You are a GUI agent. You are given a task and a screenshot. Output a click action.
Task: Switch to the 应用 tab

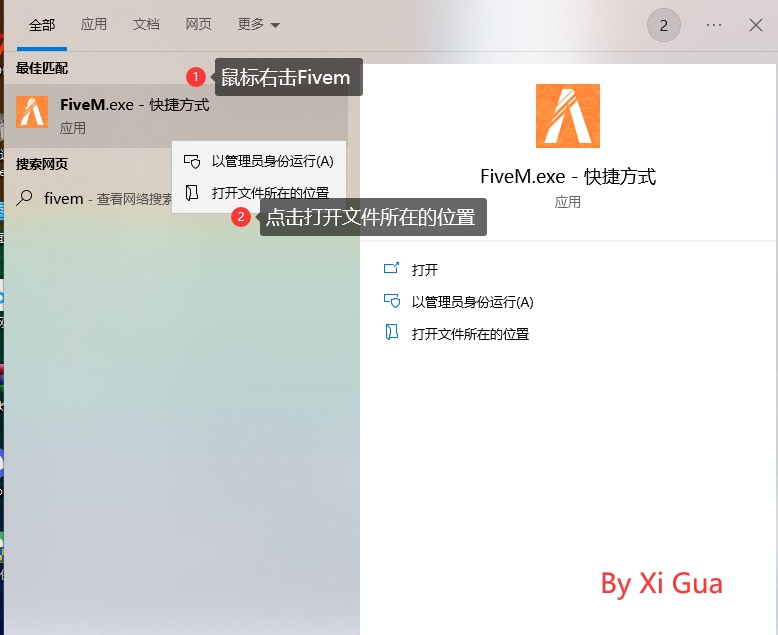94,25
